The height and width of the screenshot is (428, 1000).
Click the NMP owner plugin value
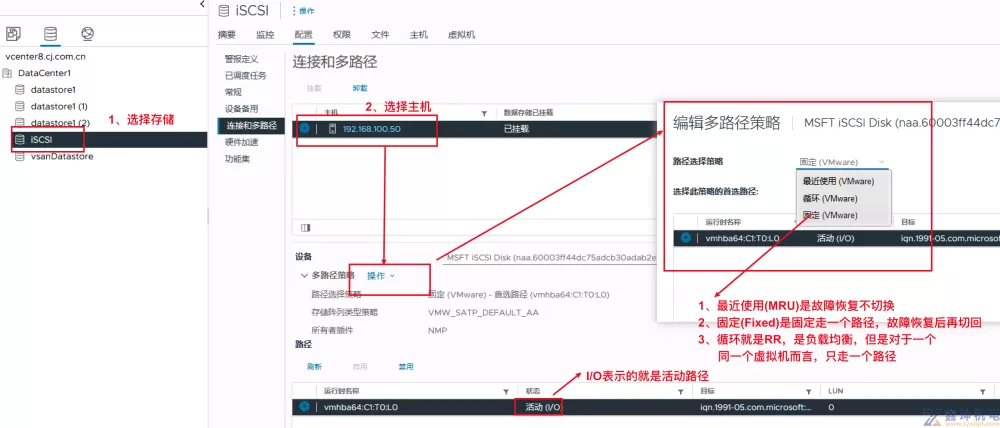coord(437,330)
